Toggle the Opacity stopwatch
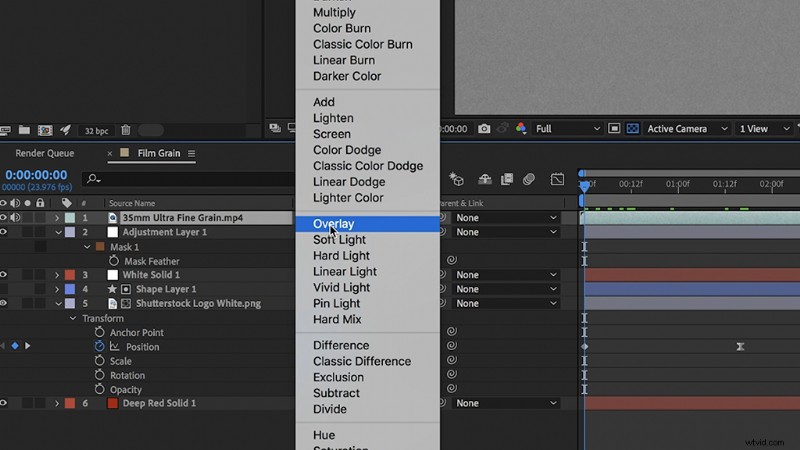The height and width of the screenshot is (450, 800). tap(99, 389)
